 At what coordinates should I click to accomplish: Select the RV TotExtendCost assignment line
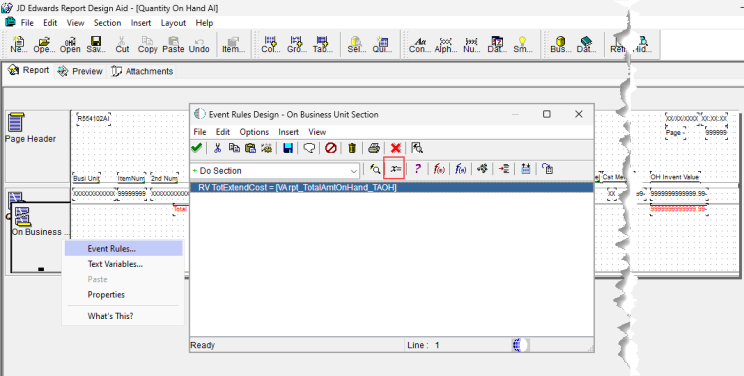(x=391, y=188)
